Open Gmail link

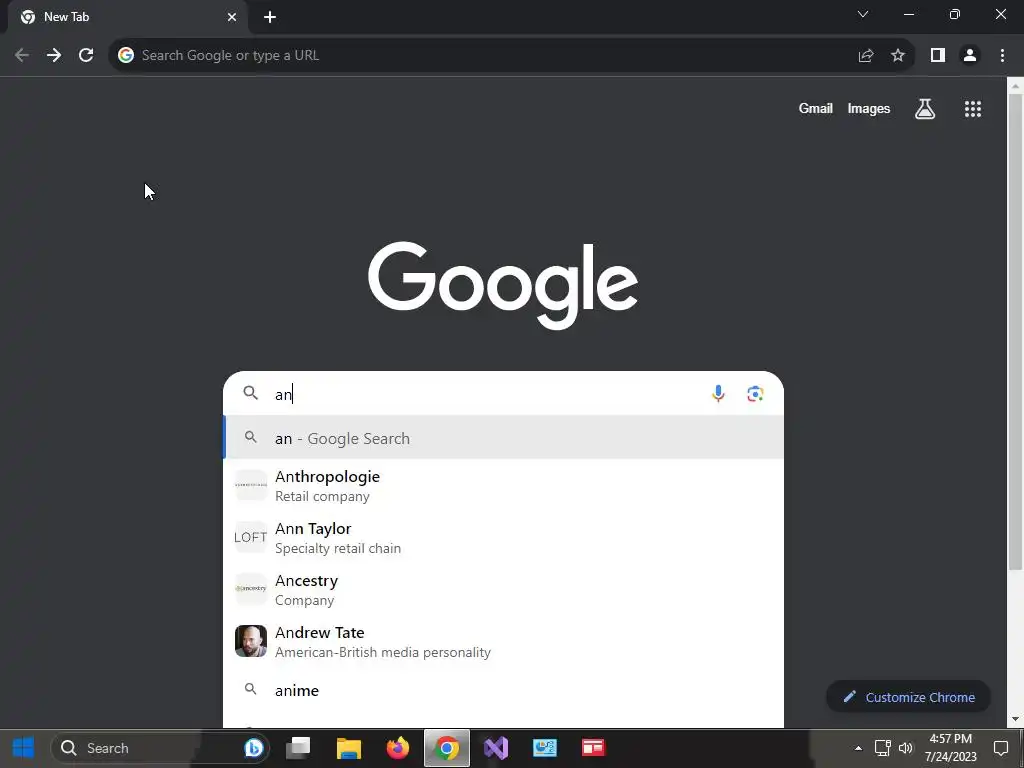(x=816, y=108)
